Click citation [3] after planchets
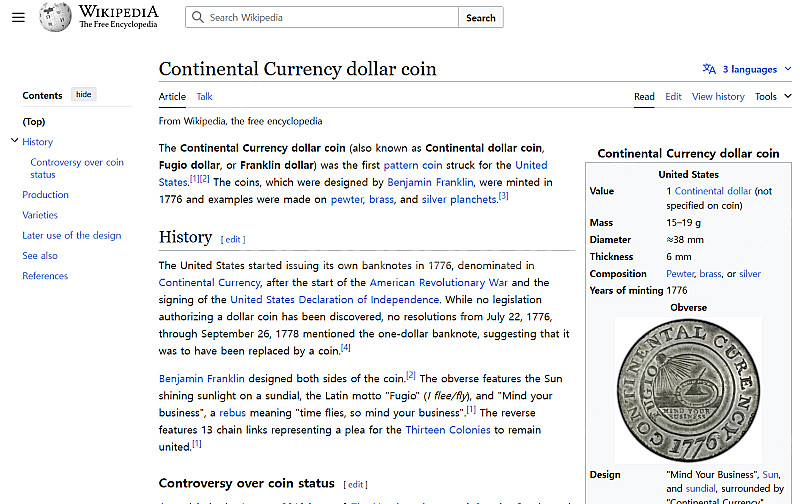Screen dimensions: 800x504 pos(503,196)
